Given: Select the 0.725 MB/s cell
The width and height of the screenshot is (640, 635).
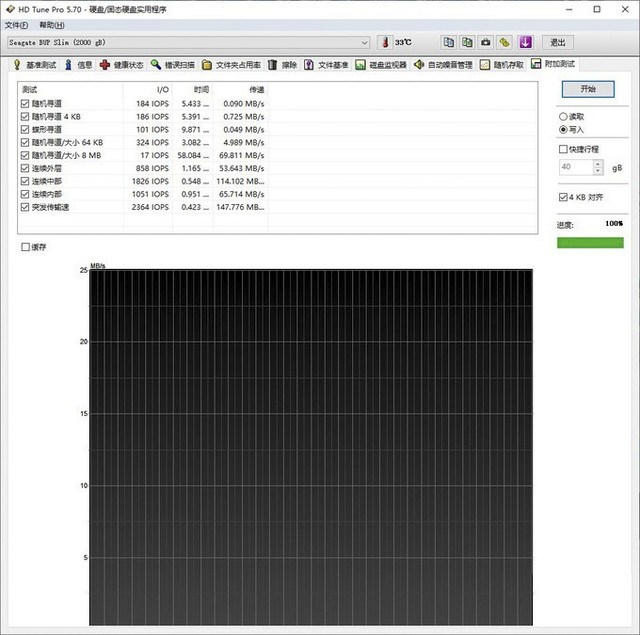Looking at the screenshot, I should 244,117.
